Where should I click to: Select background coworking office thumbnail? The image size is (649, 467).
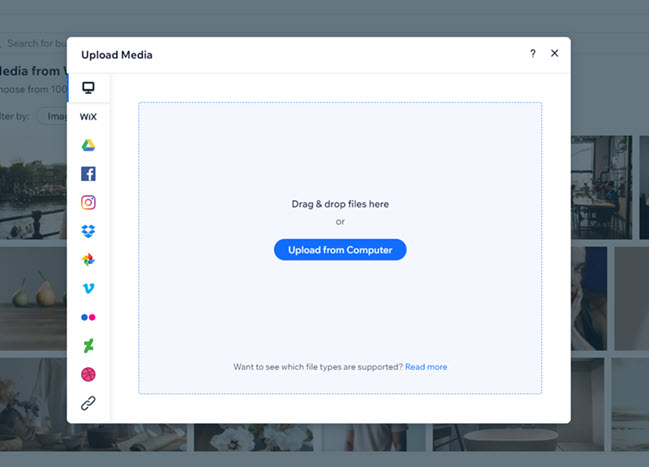601,187
